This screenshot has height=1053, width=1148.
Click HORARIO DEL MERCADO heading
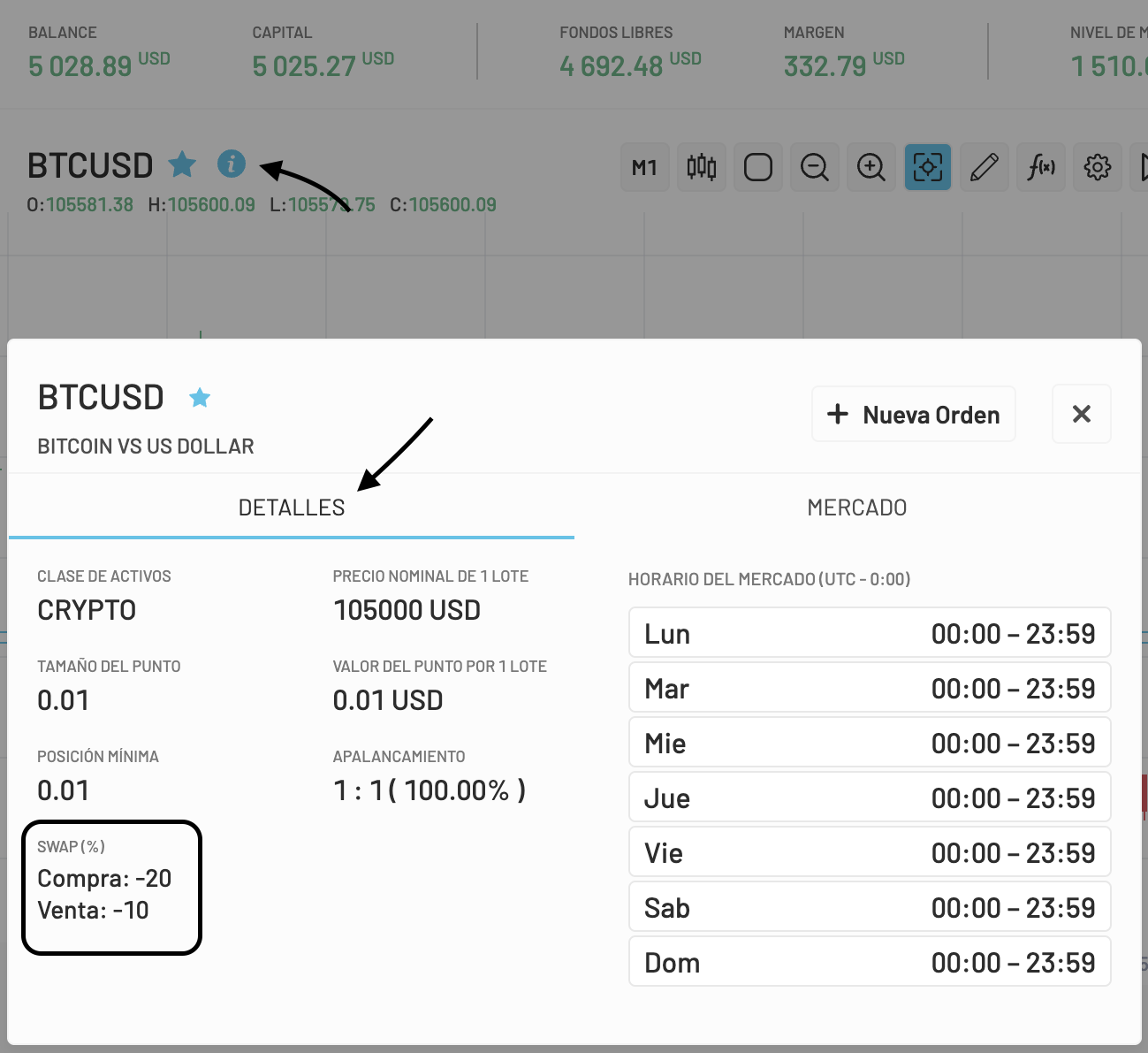pos(769,579)
